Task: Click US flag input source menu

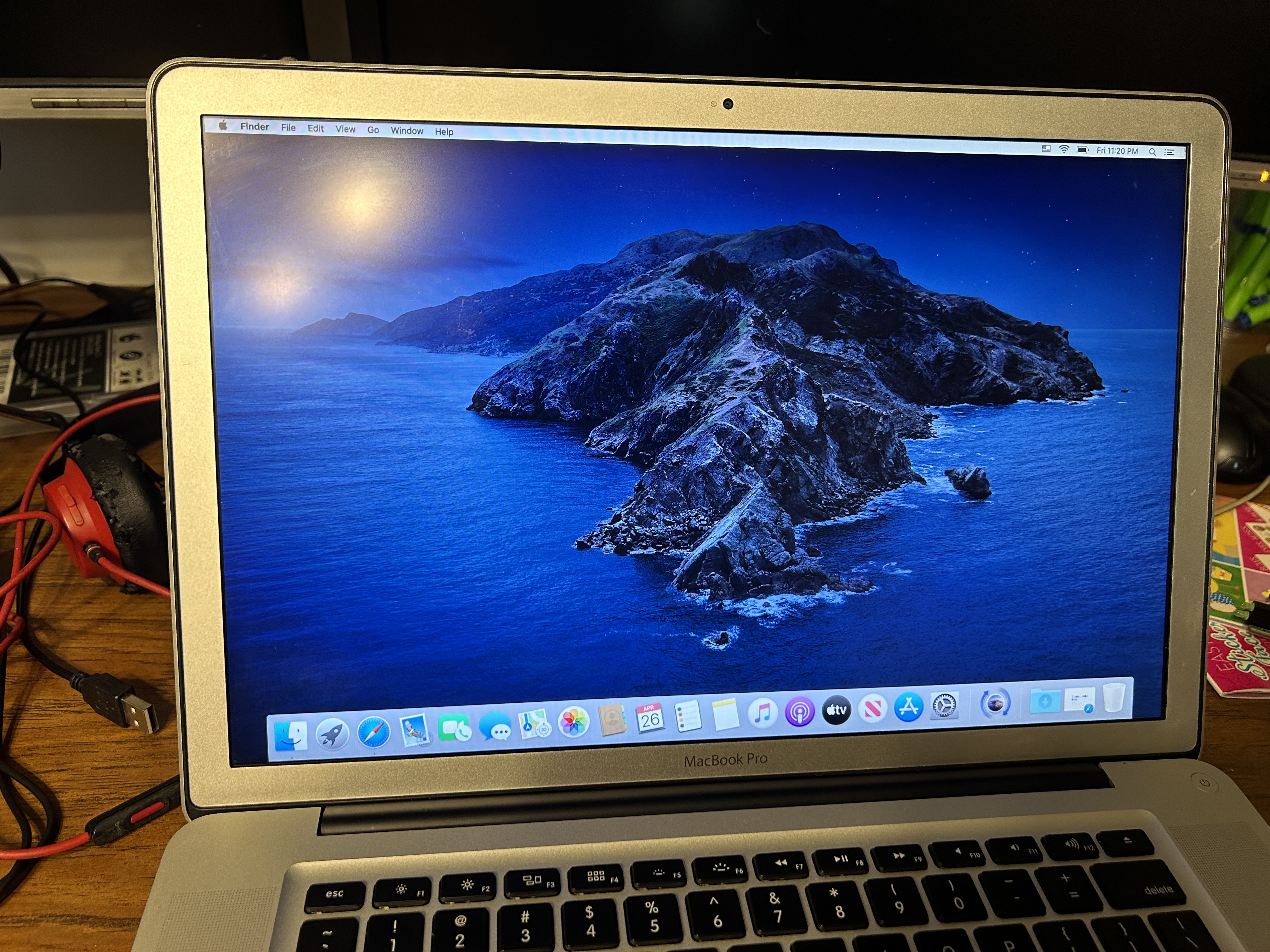Action: coord(1046,149)
